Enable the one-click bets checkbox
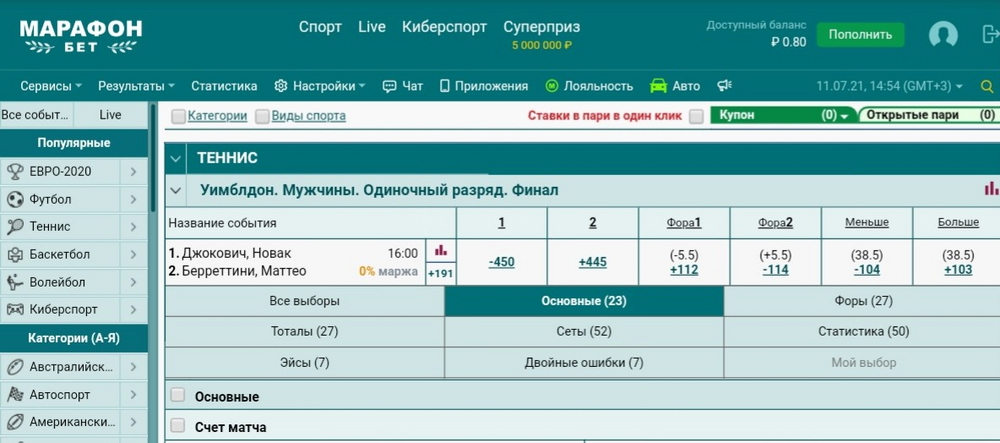This screenshot has width=1000, height=443. pyautogui.click(x=696, y=116)
